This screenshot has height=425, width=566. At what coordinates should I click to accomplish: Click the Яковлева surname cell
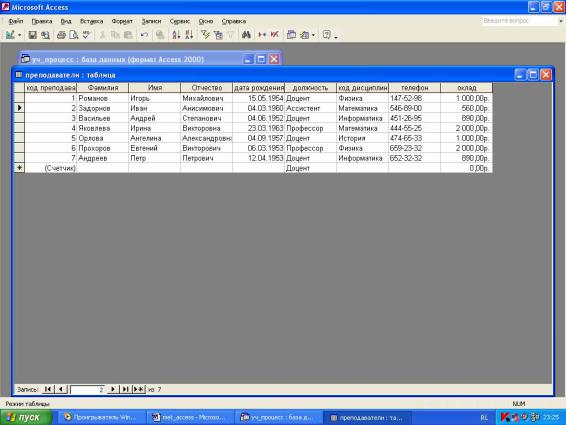(x=103, y=128)
